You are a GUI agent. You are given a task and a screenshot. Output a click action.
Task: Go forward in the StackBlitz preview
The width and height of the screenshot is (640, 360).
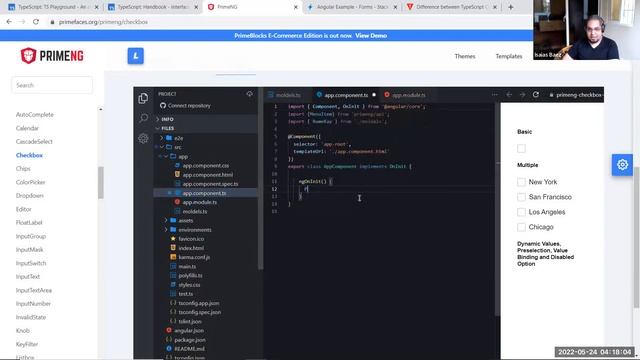tap(522, 95)
